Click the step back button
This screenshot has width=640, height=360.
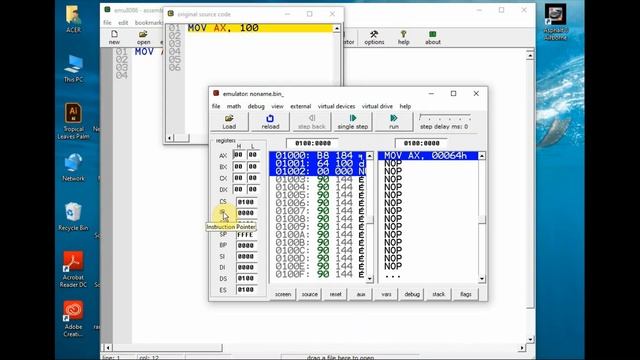click(x=311, y=122)
